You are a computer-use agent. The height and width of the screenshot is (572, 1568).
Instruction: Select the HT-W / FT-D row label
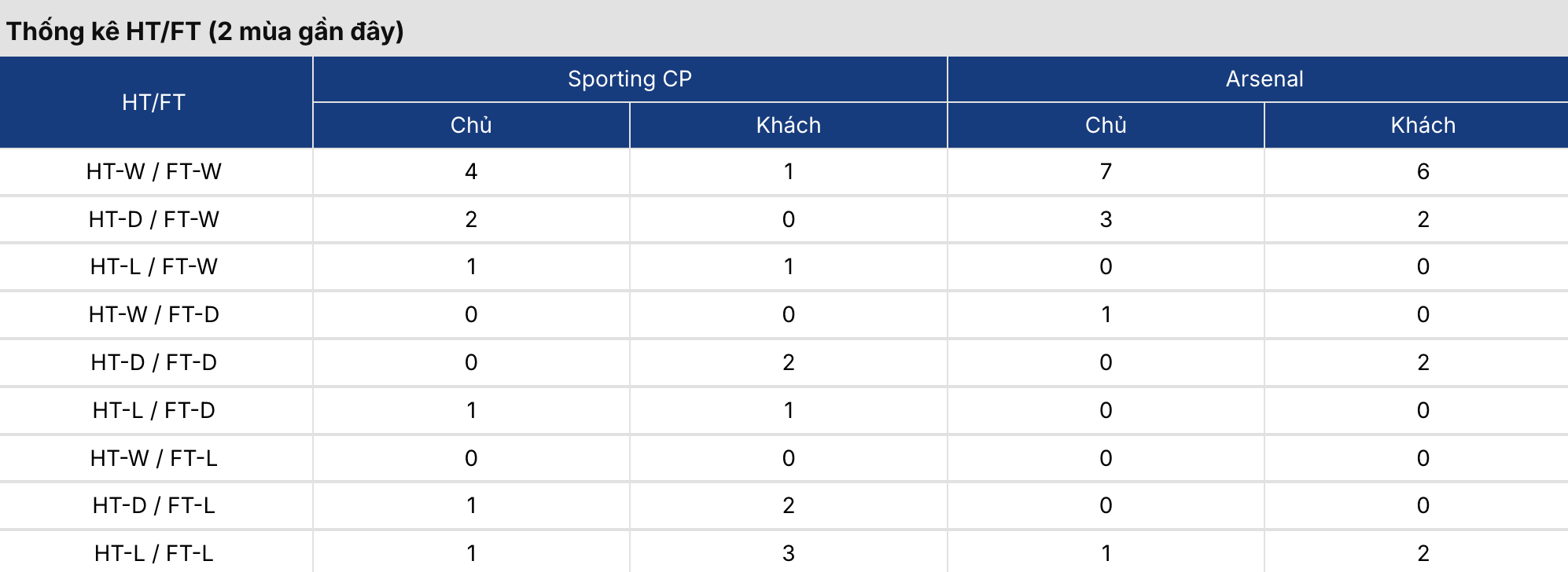coord(154,315)
